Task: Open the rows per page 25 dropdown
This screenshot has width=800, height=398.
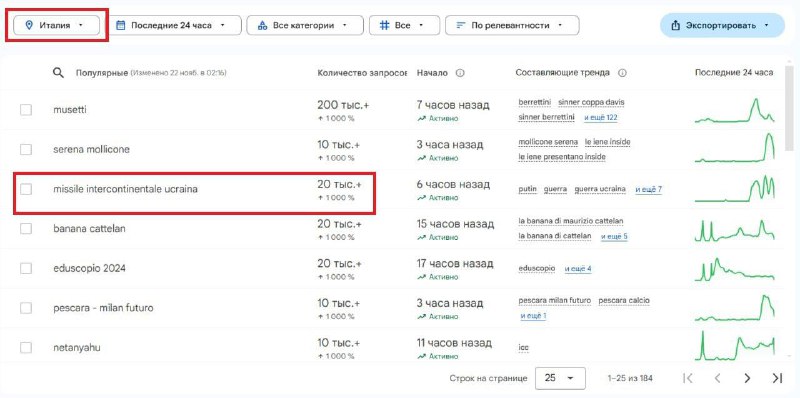Action: [x=560, y=378]
